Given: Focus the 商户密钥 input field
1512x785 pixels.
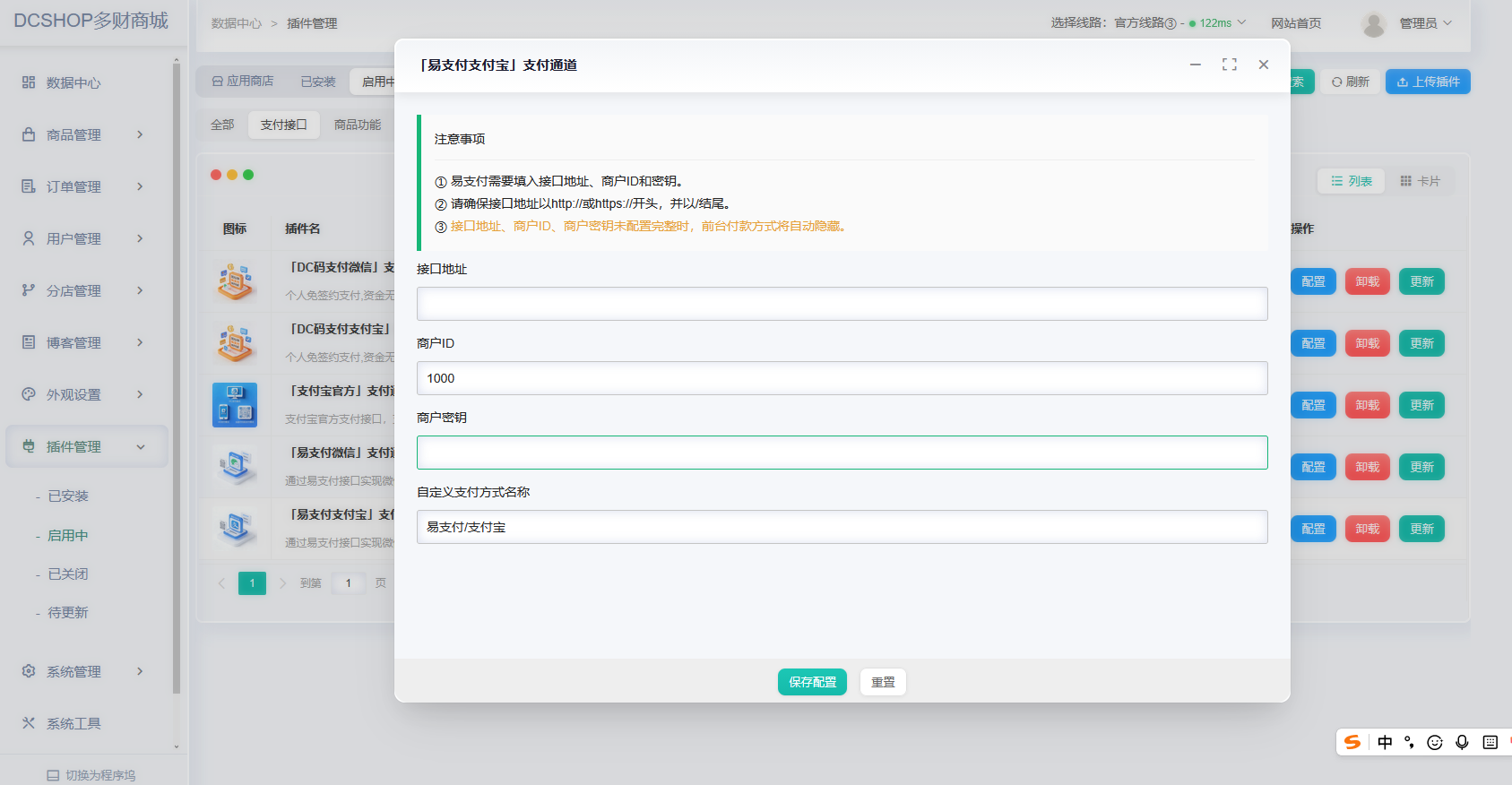Looking at the screenshot, I should 842,453.
